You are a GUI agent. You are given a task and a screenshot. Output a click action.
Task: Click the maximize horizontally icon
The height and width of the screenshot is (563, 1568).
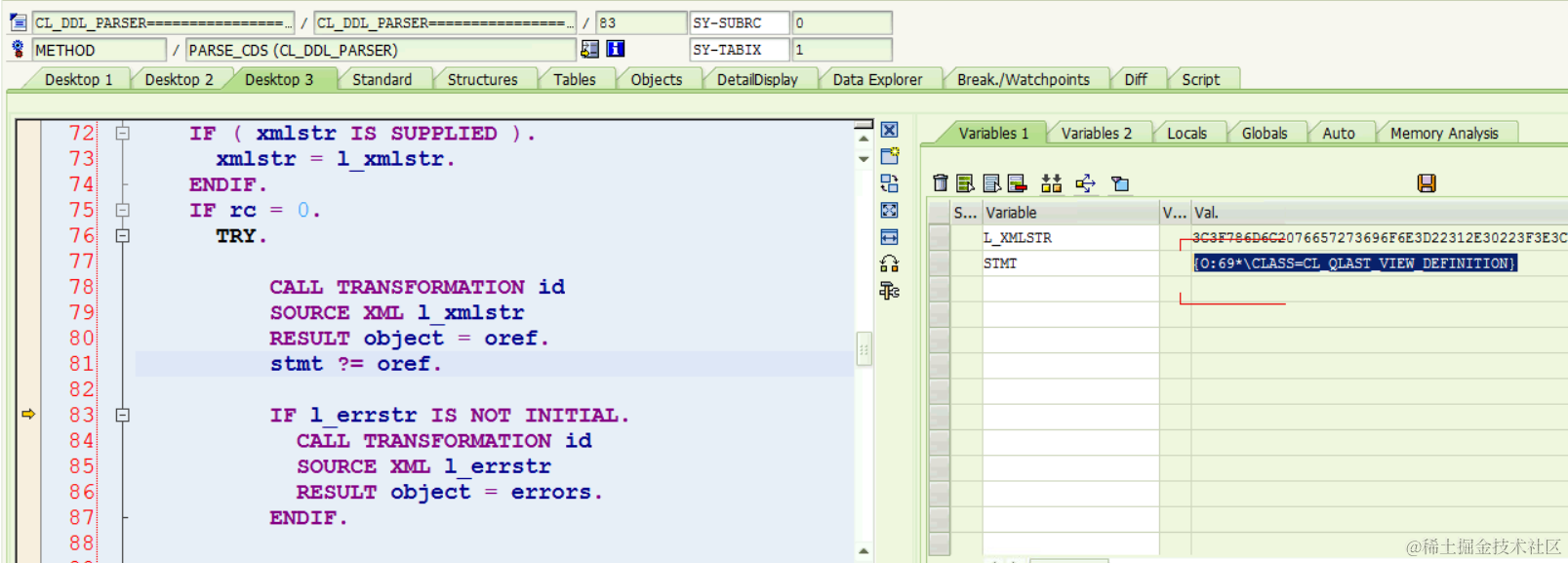pyautogui.click(x=889, y=237)
